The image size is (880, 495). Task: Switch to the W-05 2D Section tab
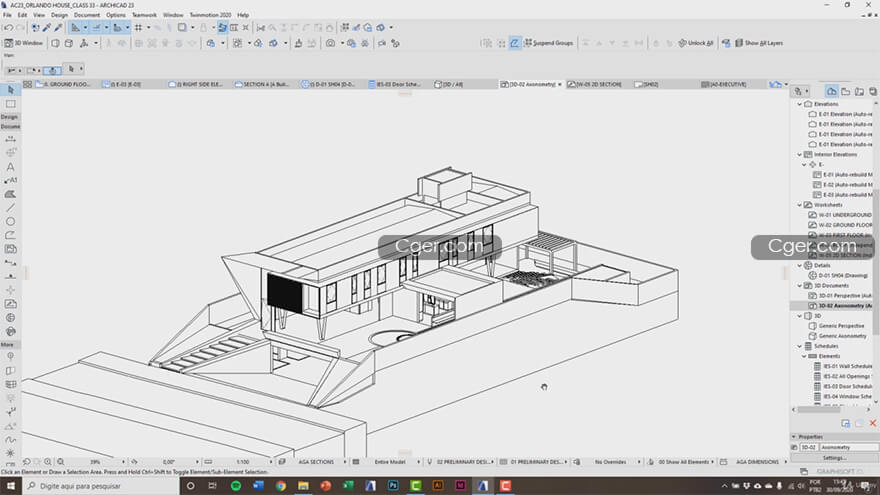pos(594,84)
